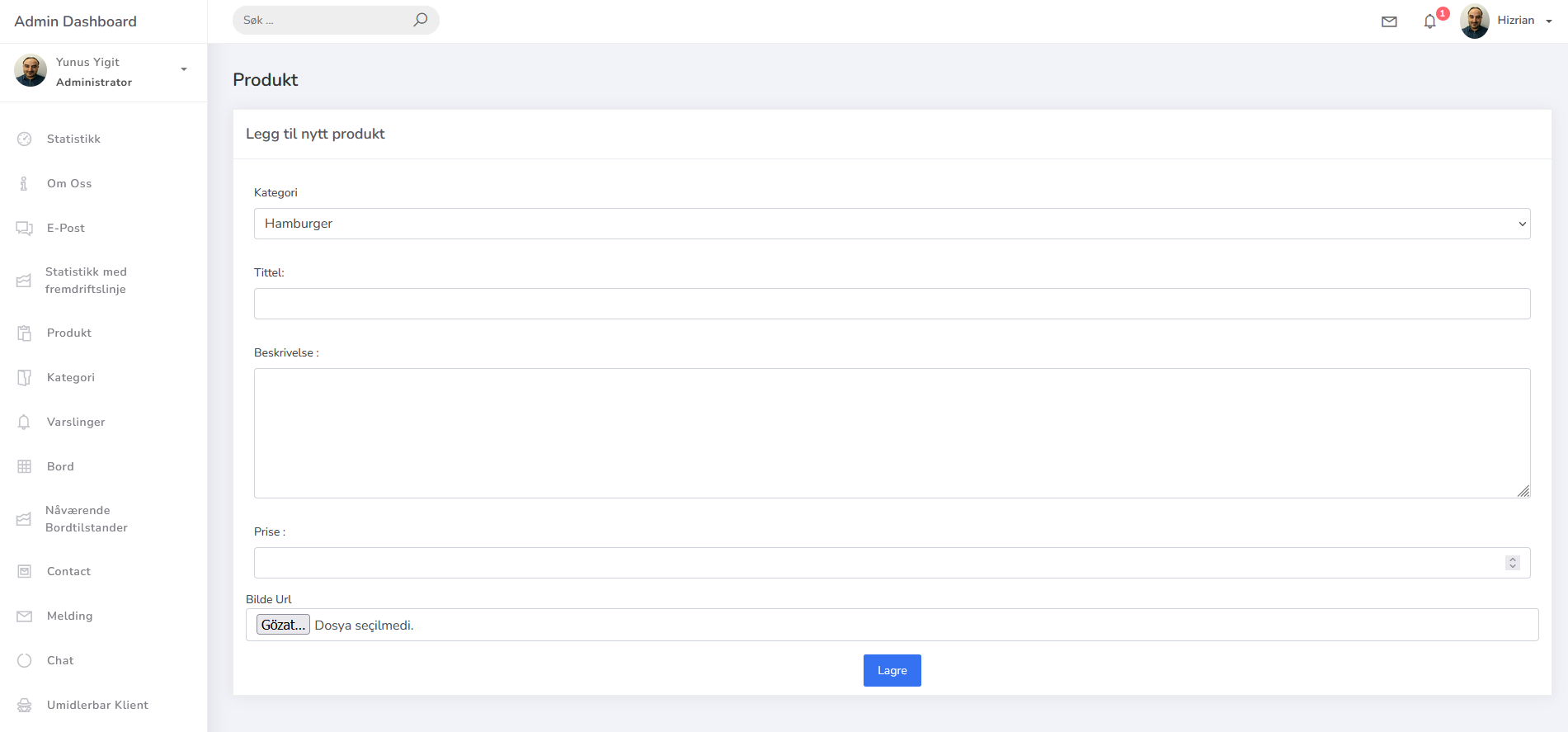Open the Kategori dropdown showing Hamburger
The image size is (1568, 732).
892,224
